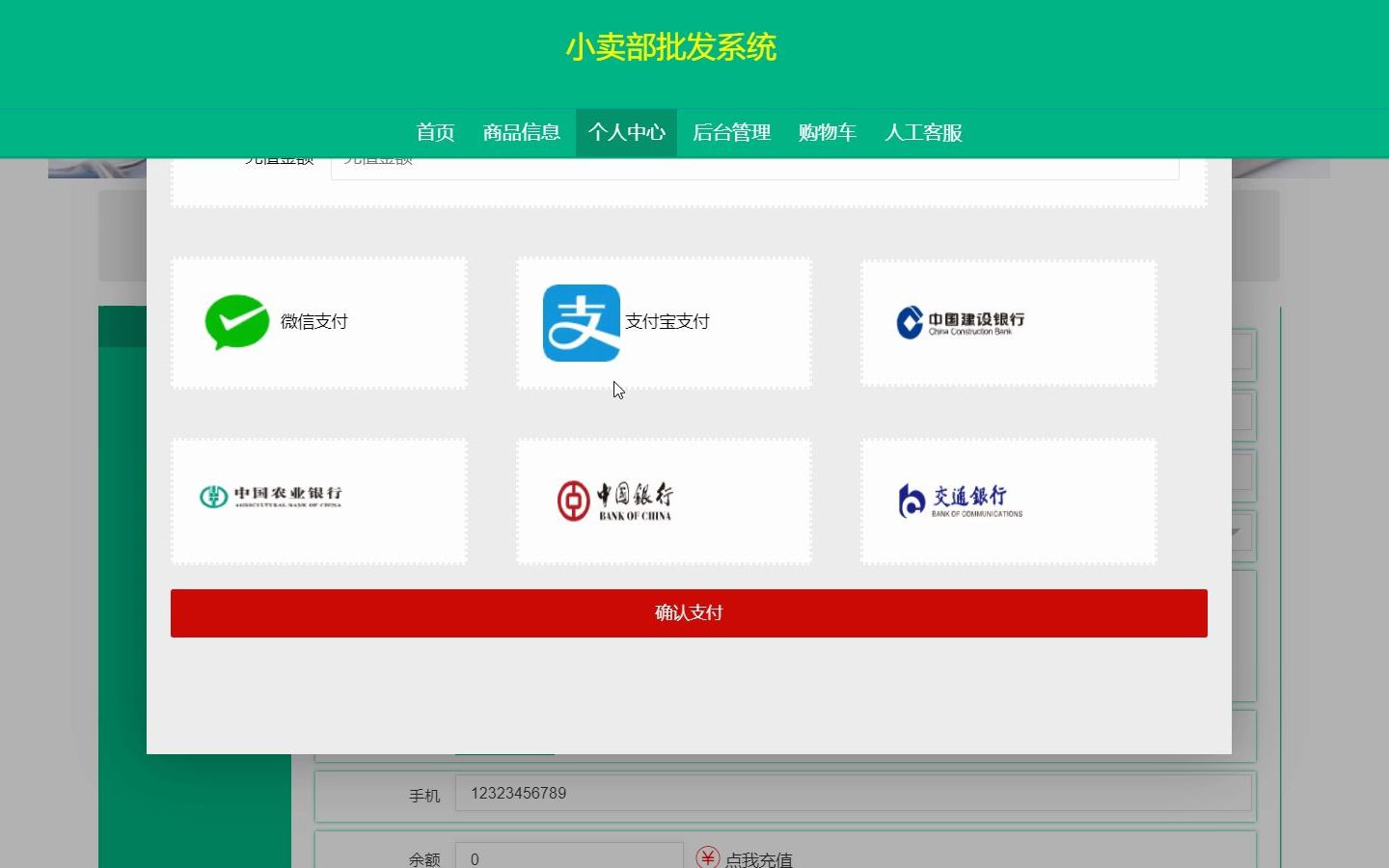Click the yuan recharge icon beside 点我充值
The height and width of the screenshot is (868, 1389).
[x=708, y=857]
